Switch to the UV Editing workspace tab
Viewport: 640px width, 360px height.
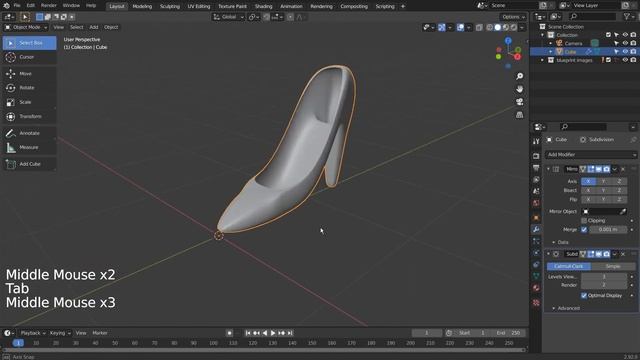click(199, 7)
